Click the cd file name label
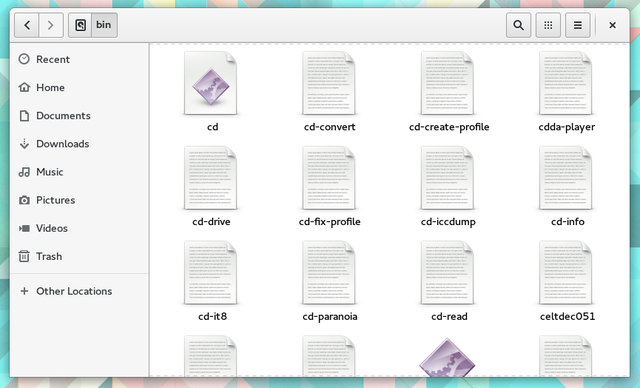The image size is (640, 388). (x=213, y=127)
